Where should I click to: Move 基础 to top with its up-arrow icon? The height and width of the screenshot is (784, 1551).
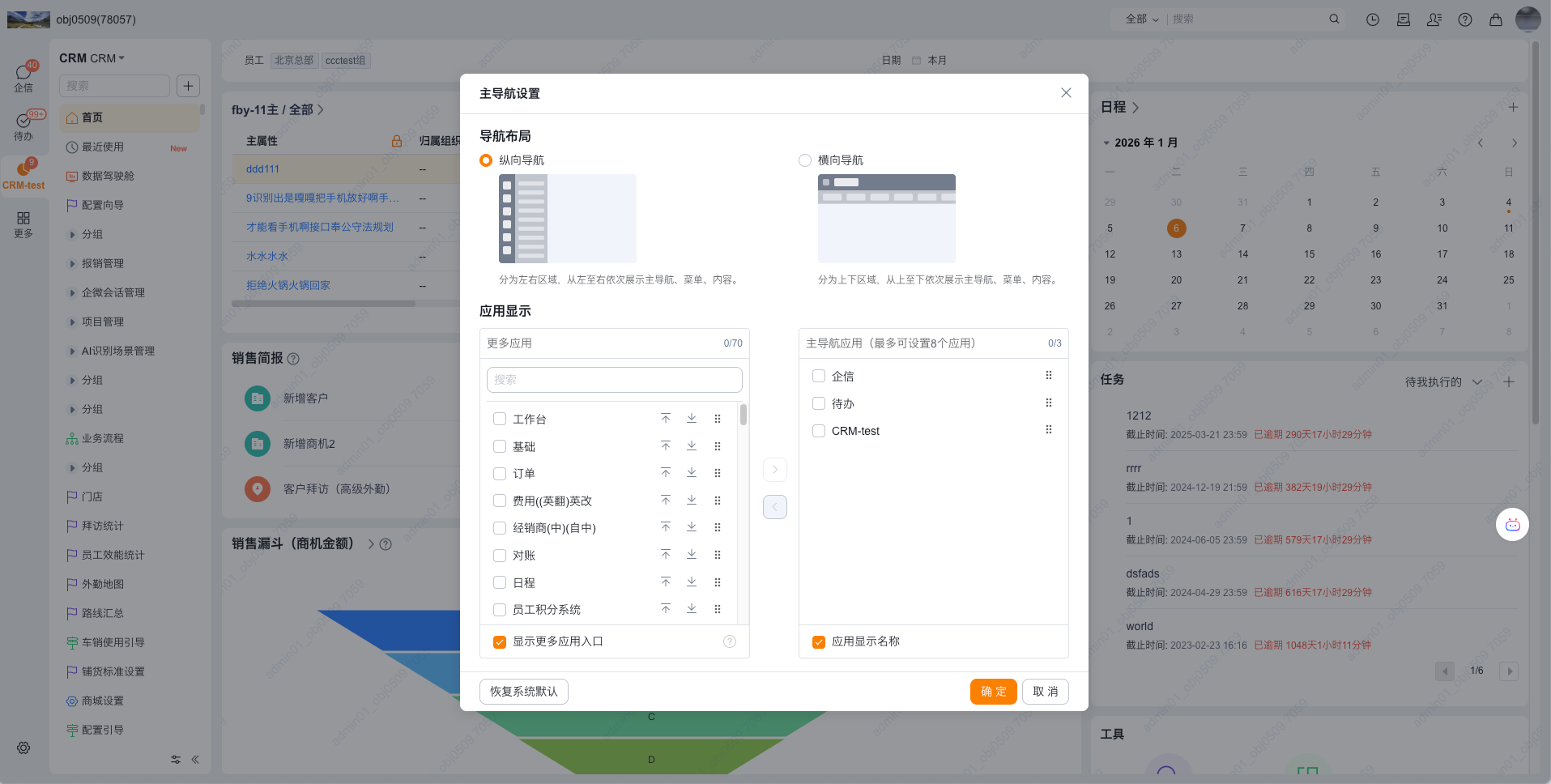666,446
